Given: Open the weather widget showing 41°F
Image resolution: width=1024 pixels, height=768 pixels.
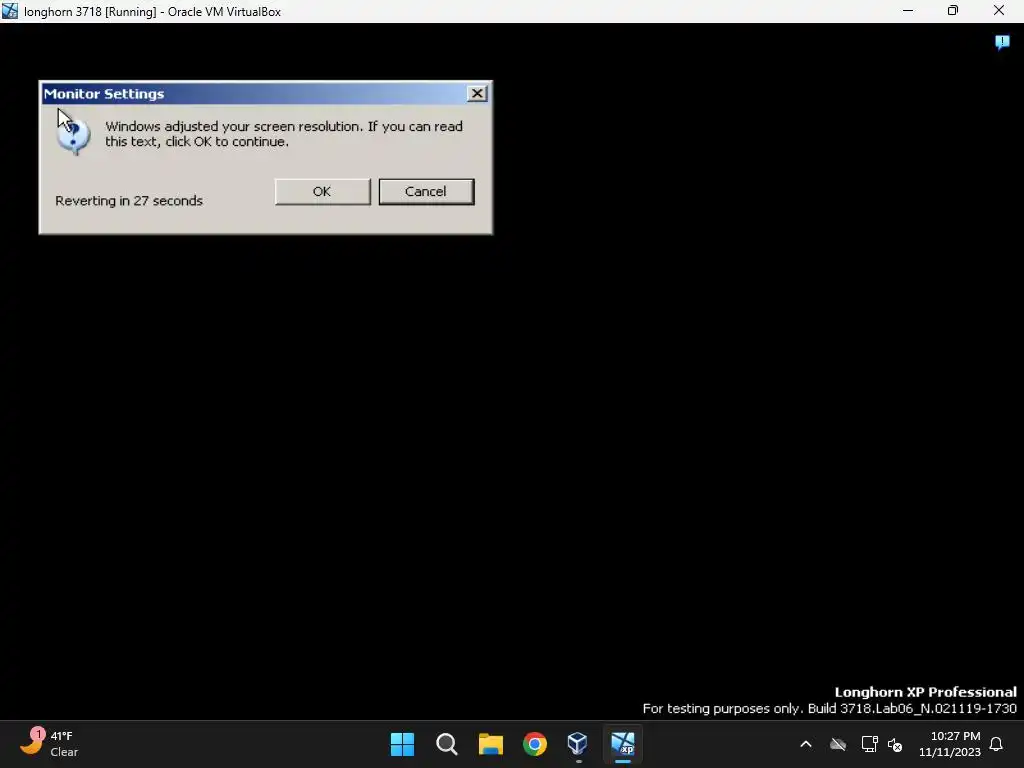Looking at the screenshot, I should [50, 744].
